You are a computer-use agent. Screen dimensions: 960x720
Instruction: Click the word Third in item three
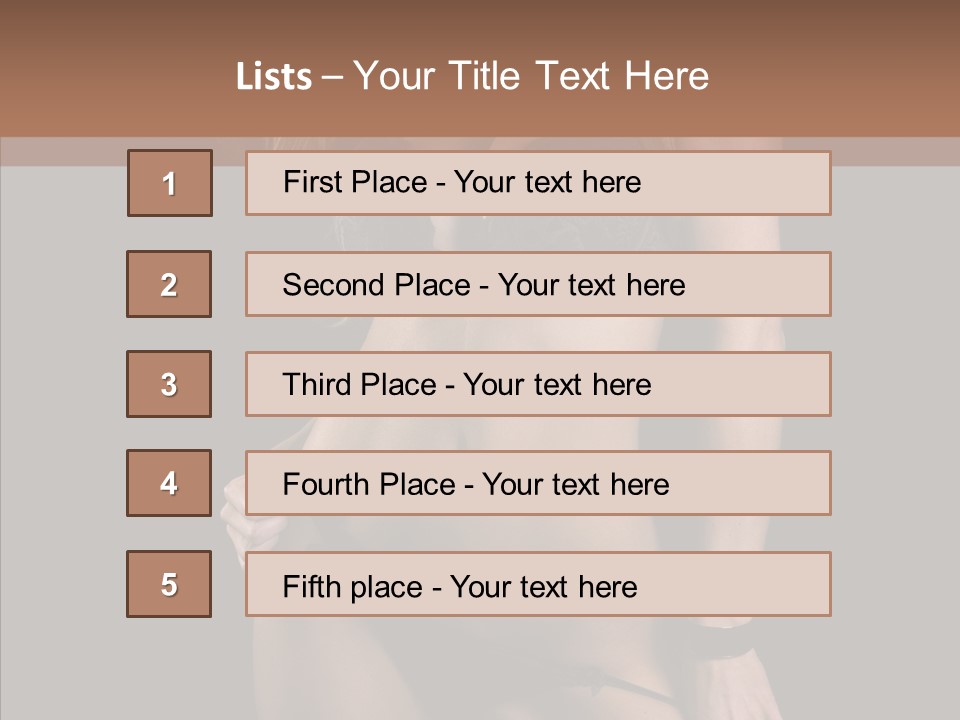click(318, 385)
